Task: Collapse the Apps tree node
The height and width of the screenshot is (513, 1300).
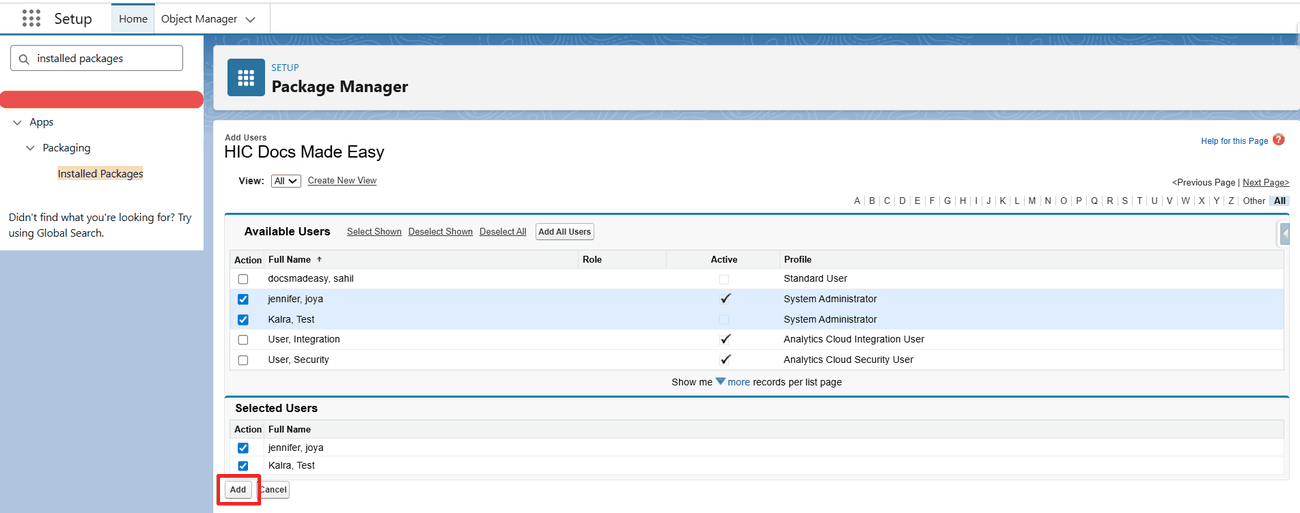Action: 17,122
